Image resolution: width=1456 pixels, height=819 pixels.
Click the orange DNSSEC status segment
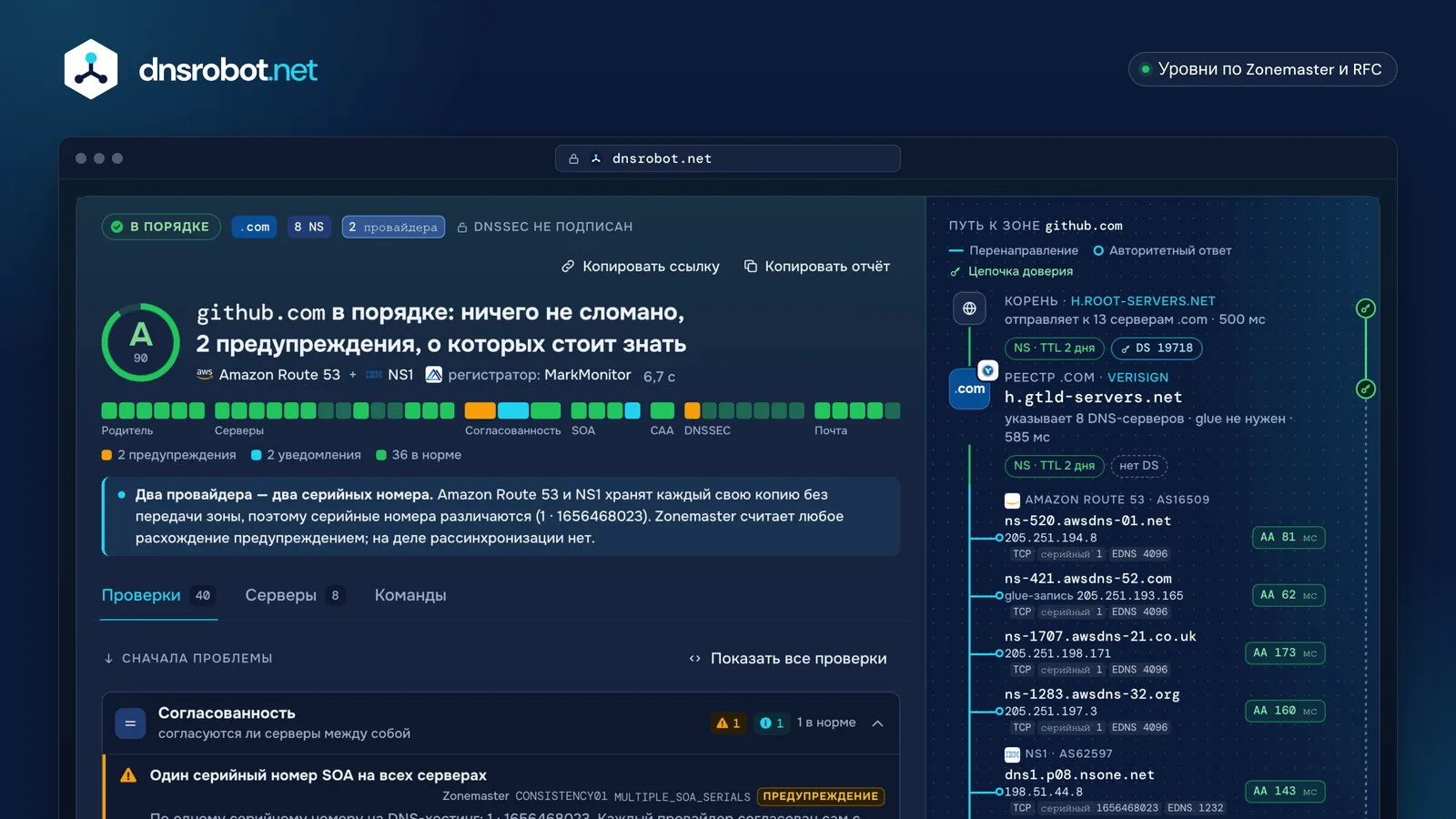coord(693,410)
